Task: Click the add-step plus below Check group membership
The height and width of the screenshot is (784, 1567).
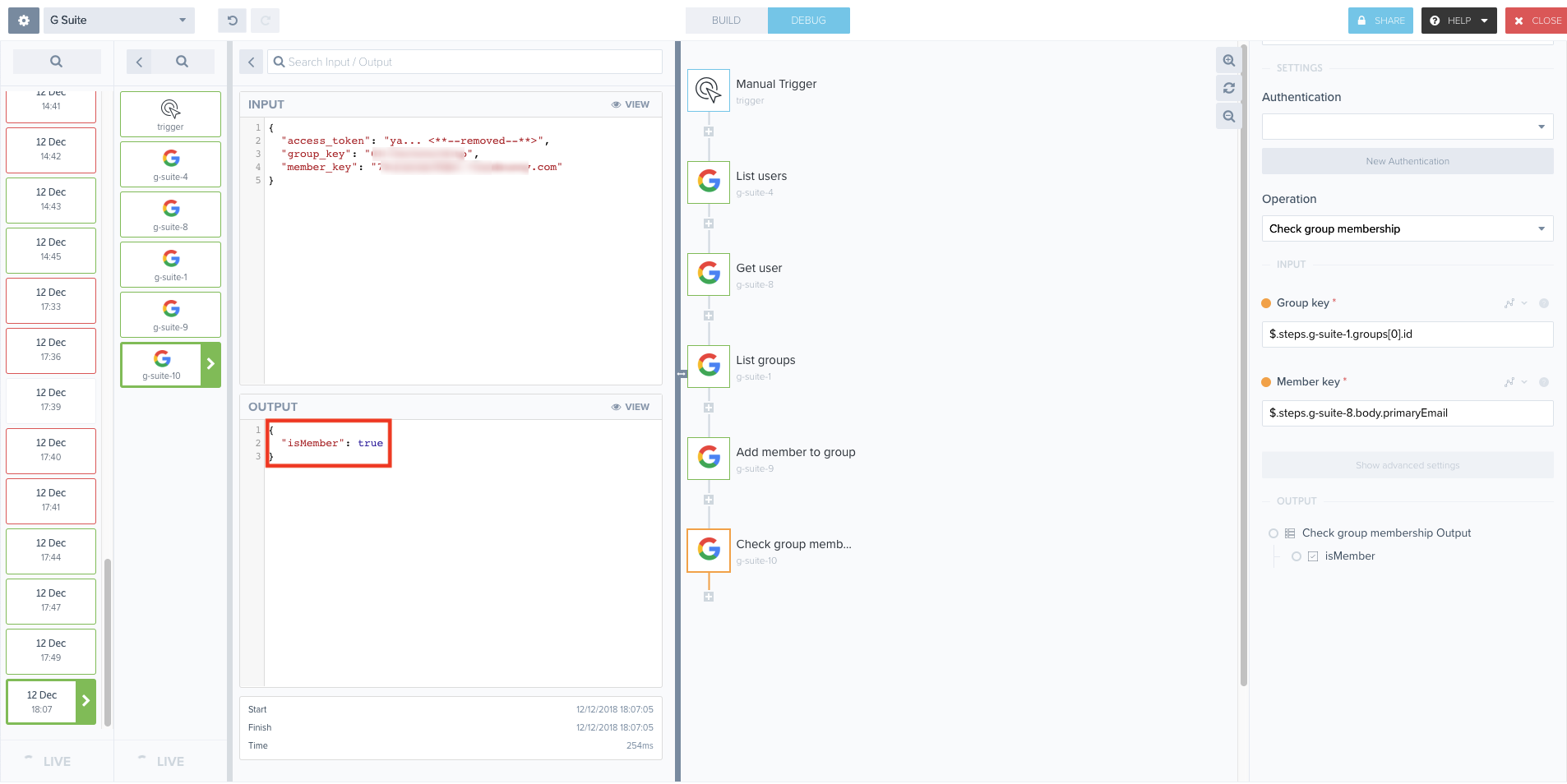Action: click(x=708, y=597)
